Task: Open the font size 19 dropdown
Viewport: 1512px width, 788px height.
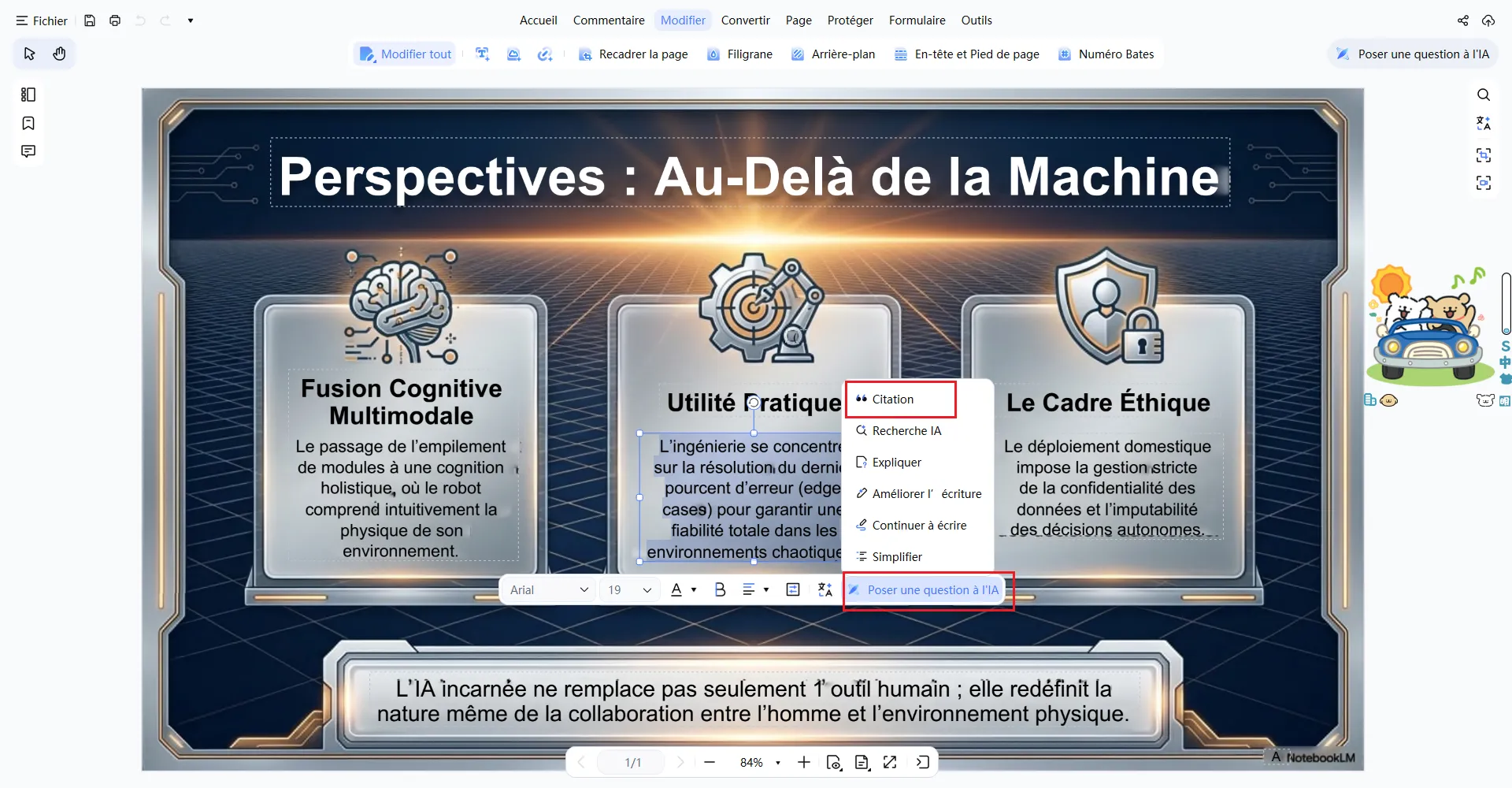Action: pyautogui.click(x=629, y=590)
